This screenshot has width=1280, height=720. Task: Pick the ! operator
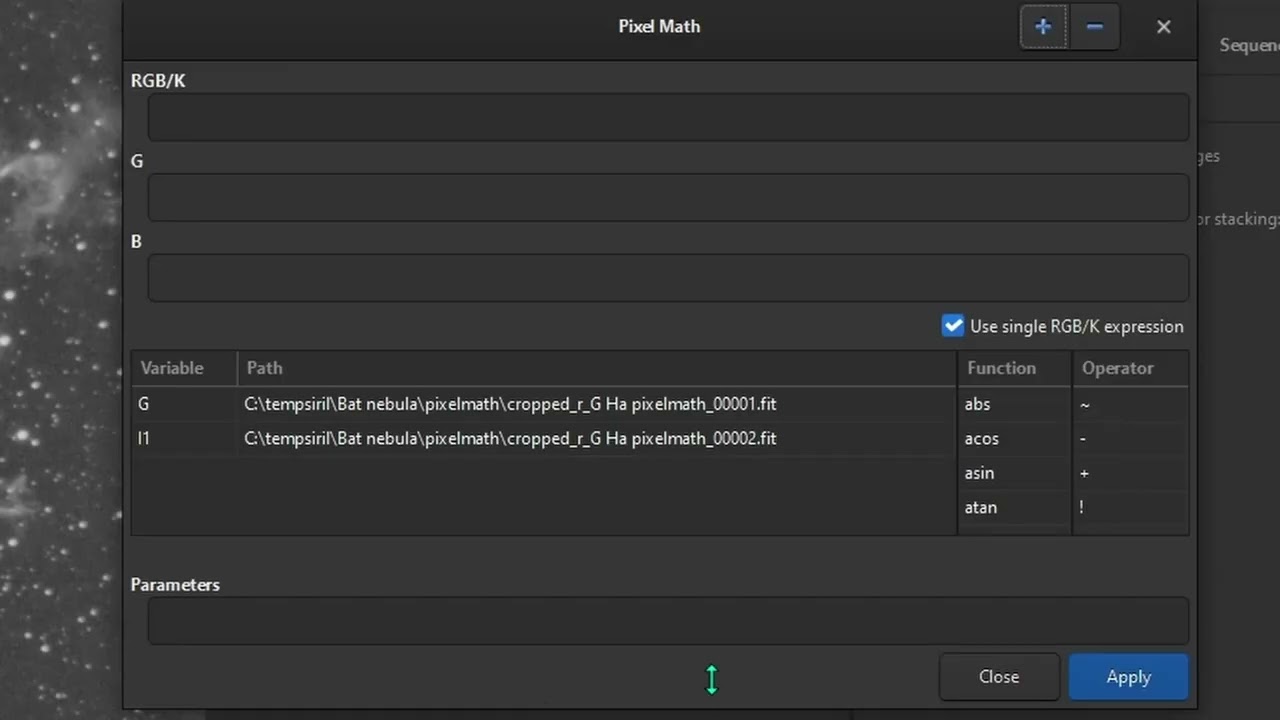click(x=1130, y=507)
